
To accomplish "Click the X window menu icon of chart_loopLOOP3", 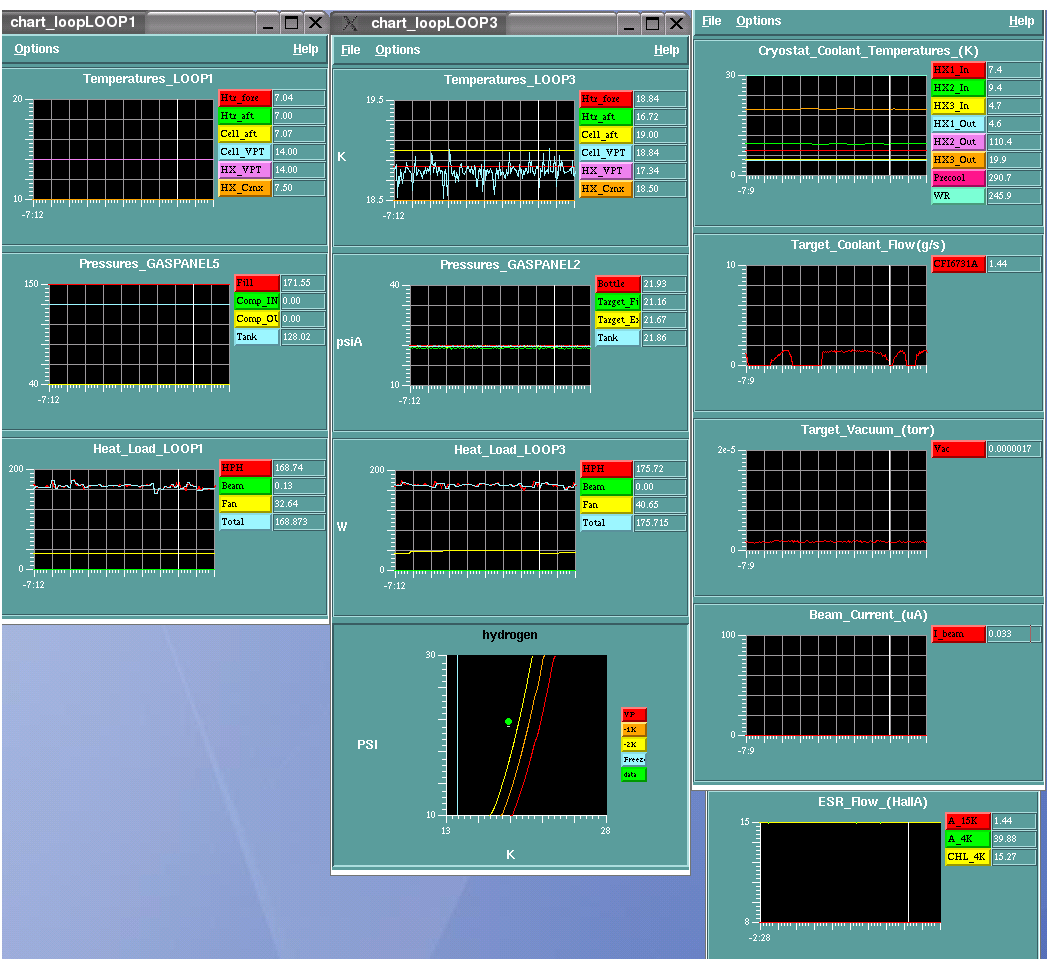I will [x=350, y=23].
